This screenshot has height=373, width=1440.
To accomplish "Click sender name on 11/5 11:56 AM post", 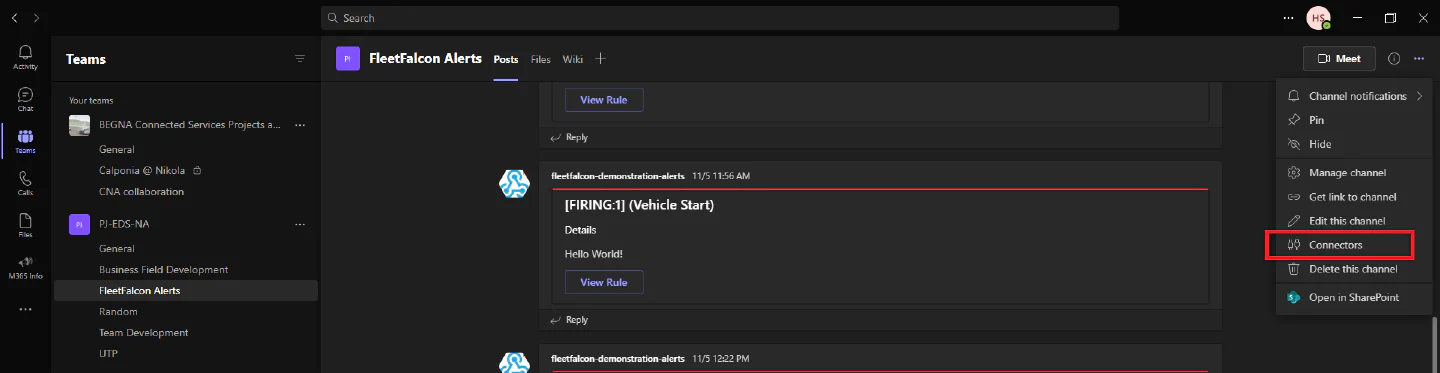I will pyautogui.click(x=617, y=176).
